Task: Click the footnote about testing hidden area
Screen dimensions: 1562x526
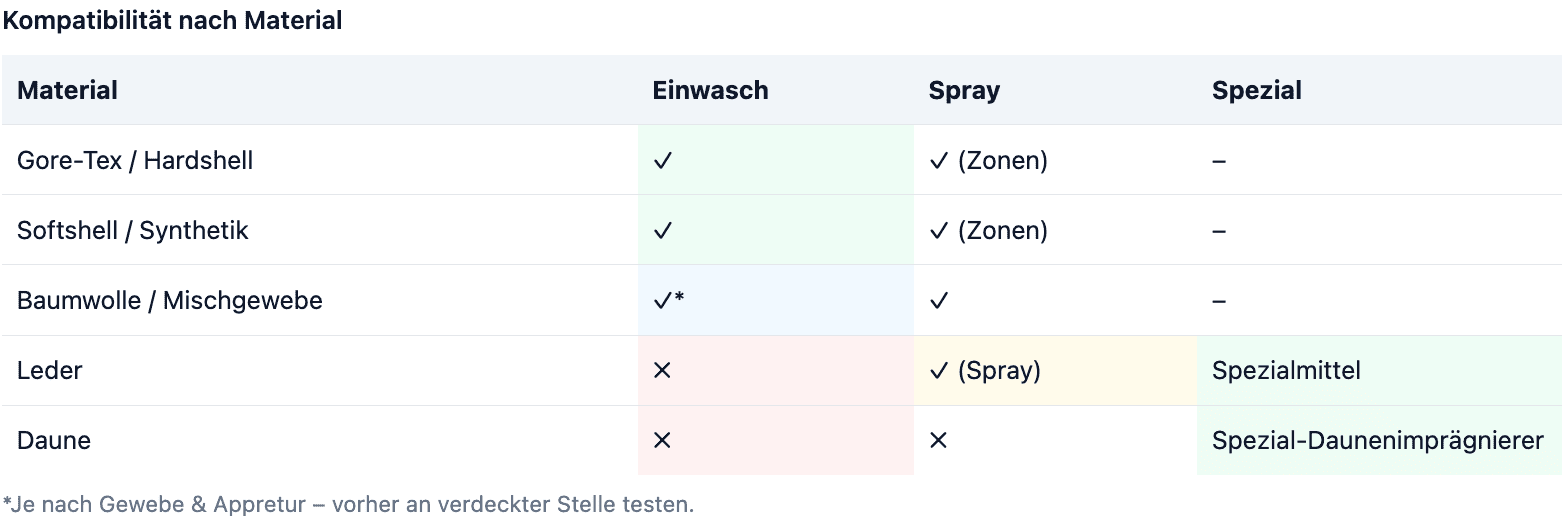Action: pyautogui.click(x=348, y=504)
